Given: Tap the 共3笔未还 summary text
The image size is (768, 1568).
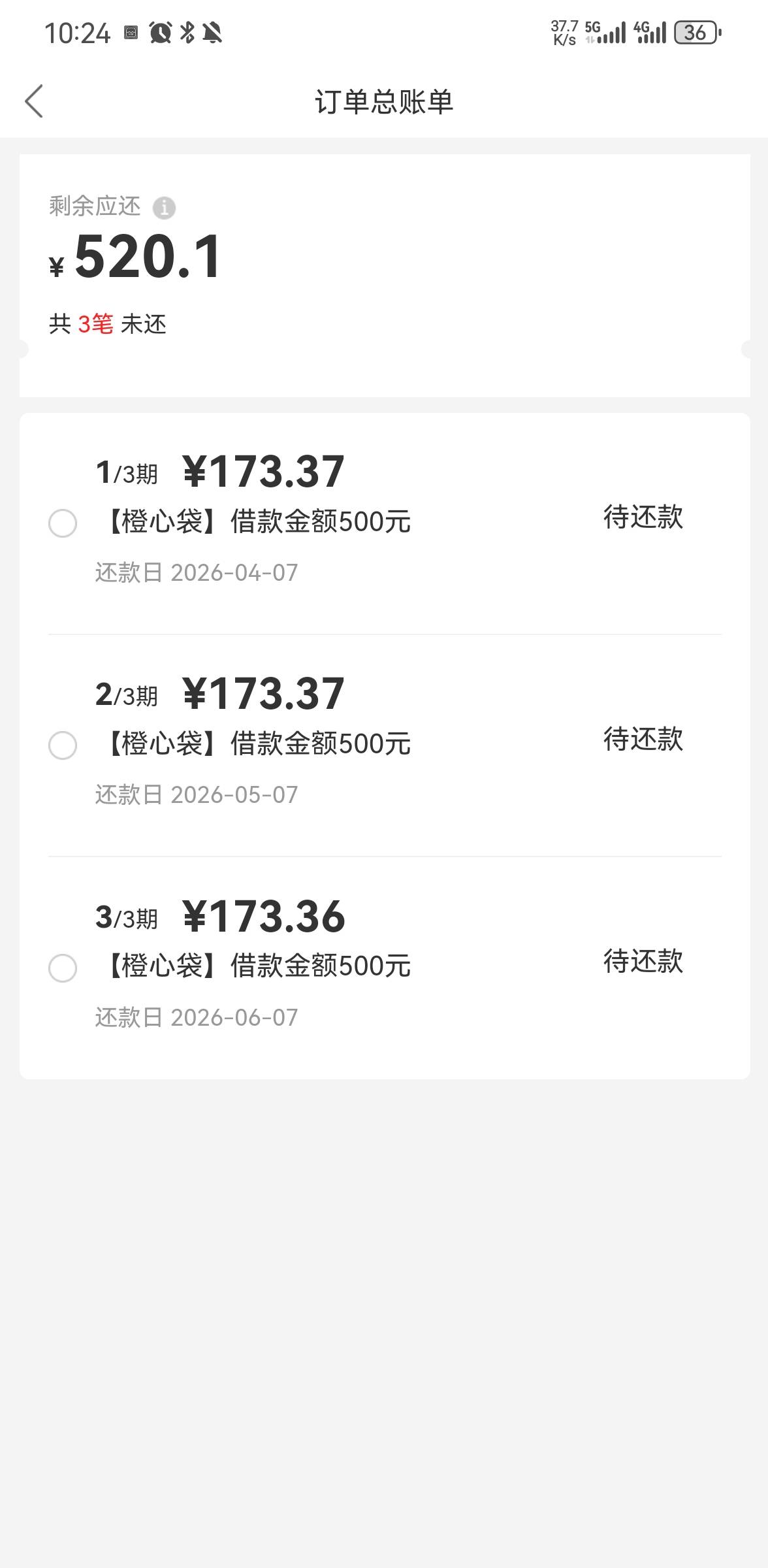Looking at the screenshot, I should click(x=108, y=324).
